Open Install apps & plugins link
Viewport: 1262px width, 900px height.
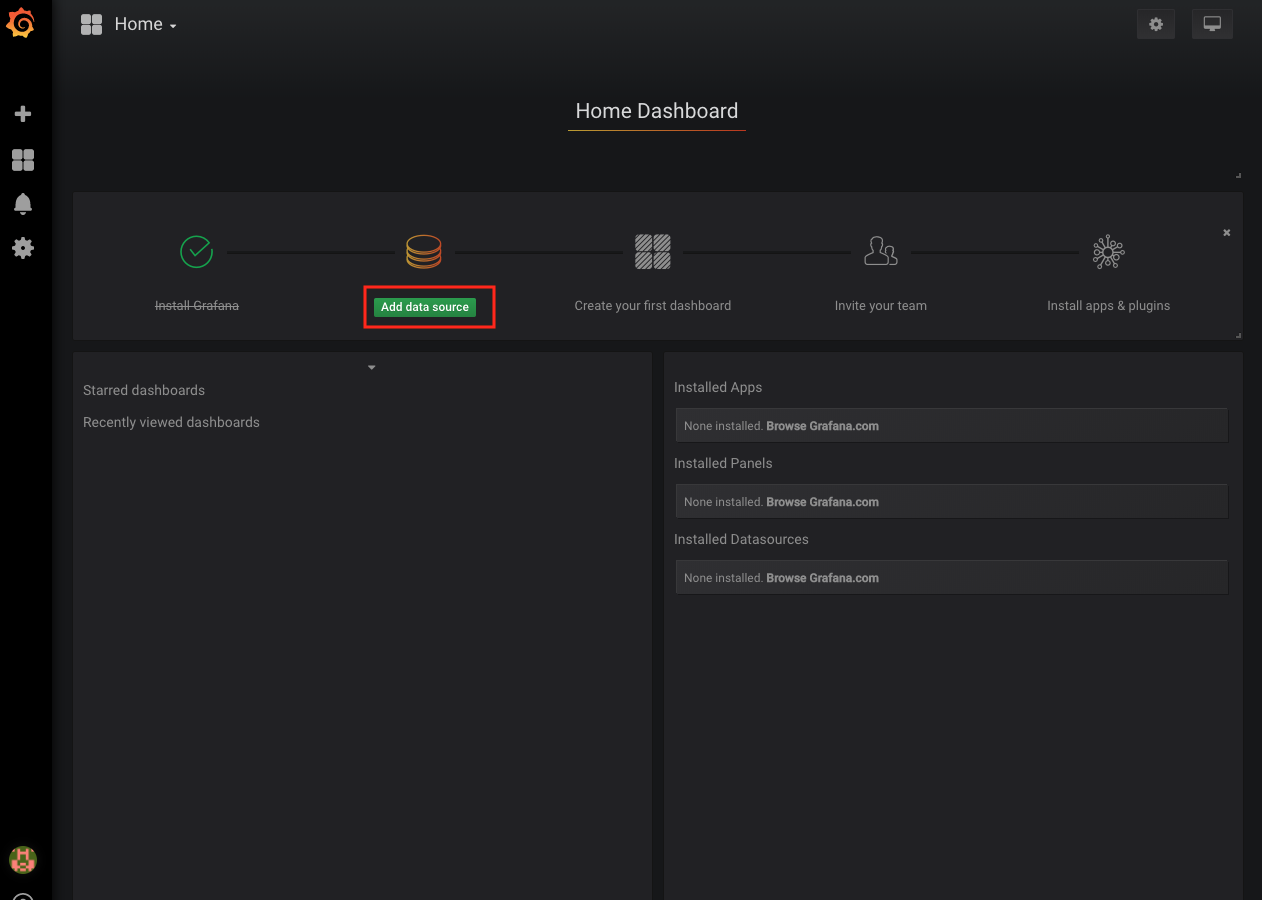(1109, 306)
